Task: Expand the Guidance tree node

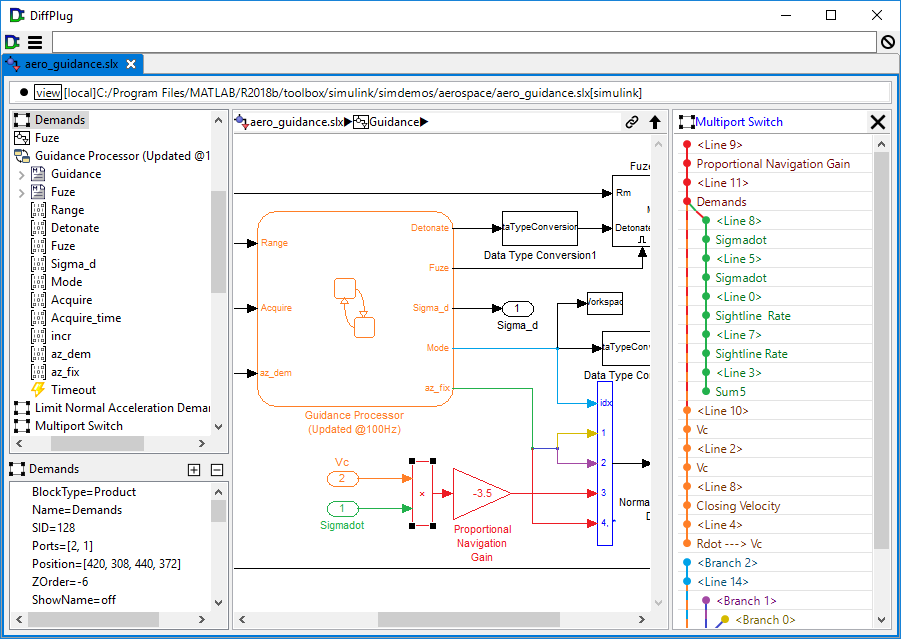Action: coord(21,174)
